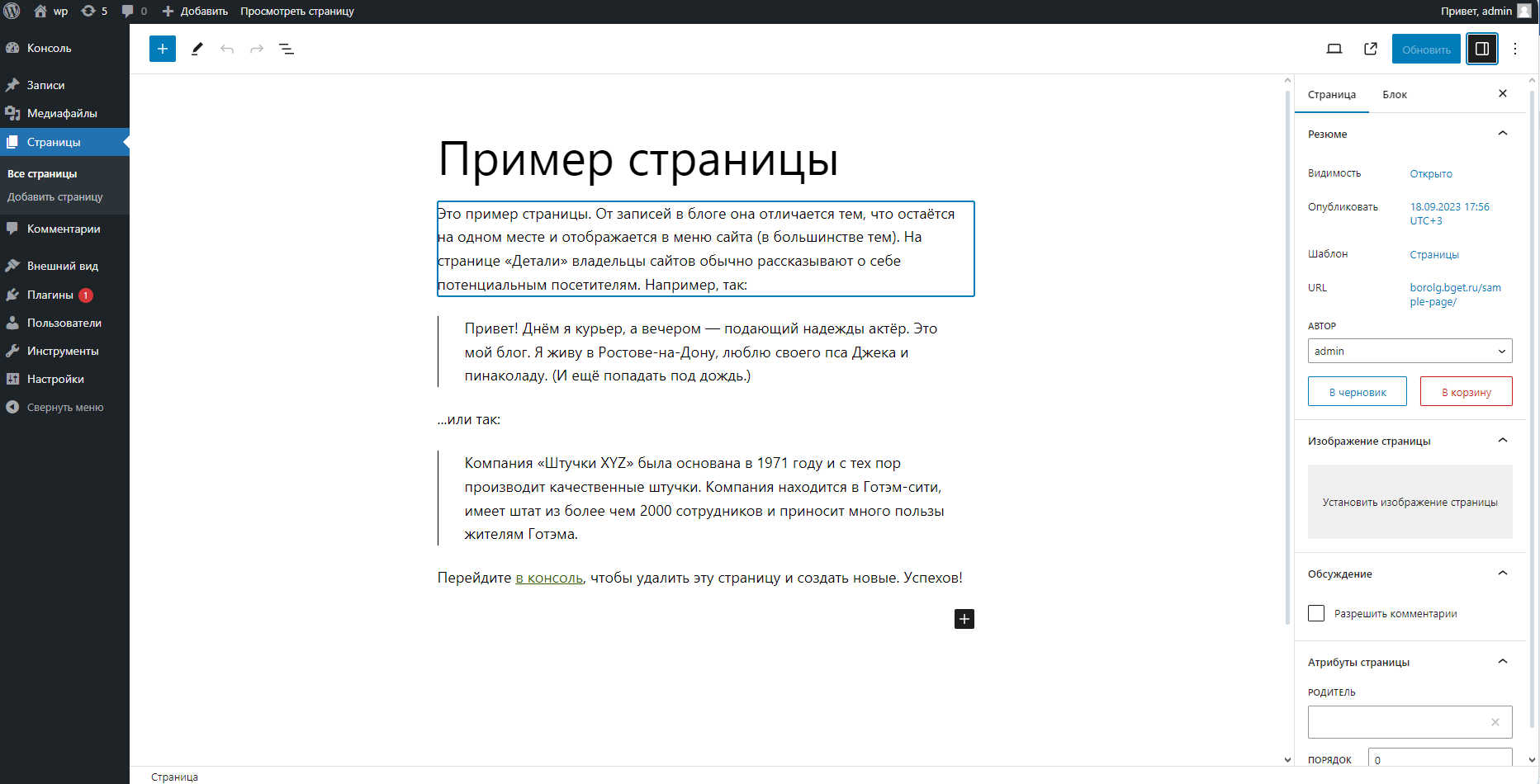The image size is (1540, 784).
Task: Collapse the Атрибуты страницы section
Action: click(x=1502, y=662)
